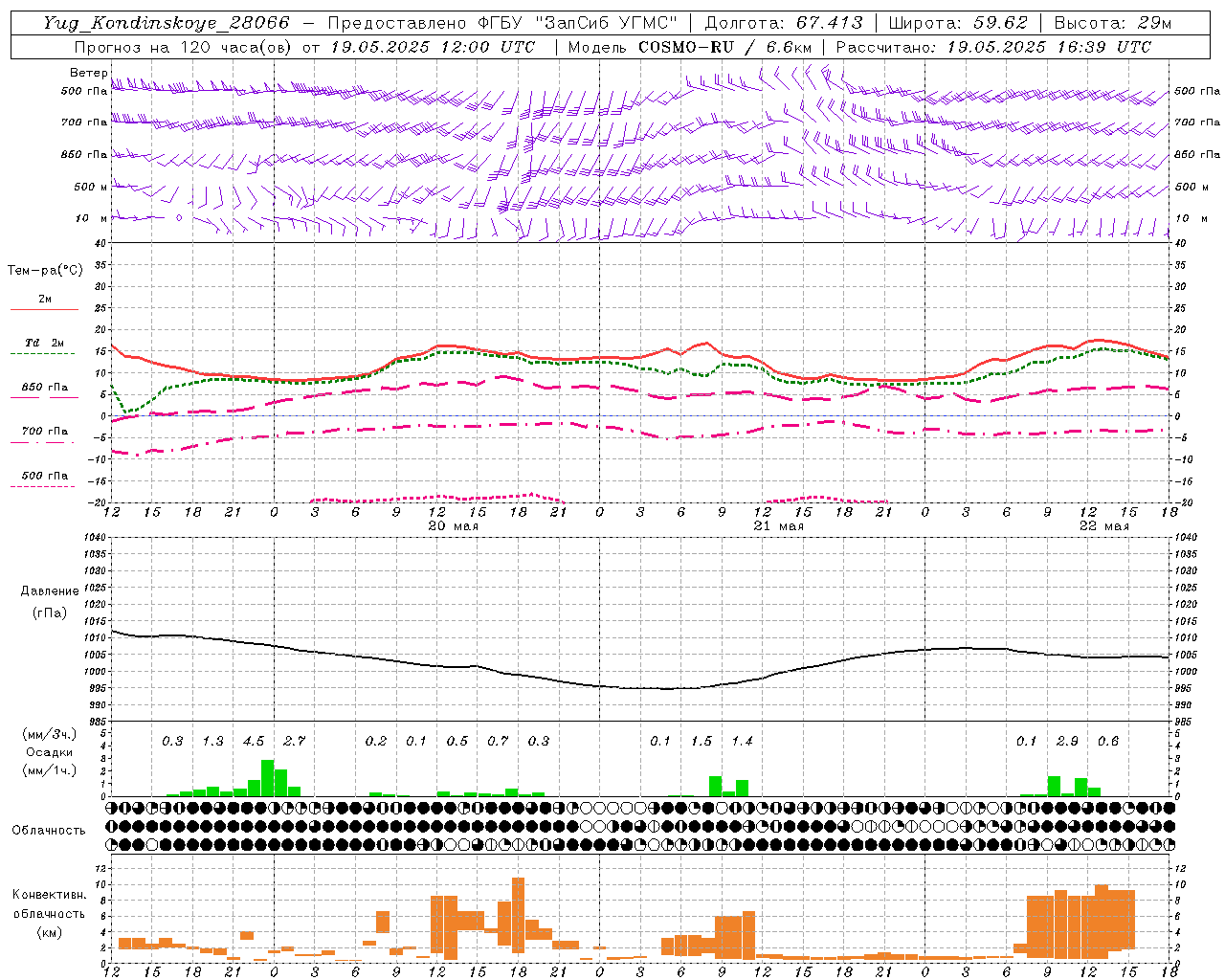This screenshot has height=980, width=1225.
Task: Click the forecast period text Прогноз на 120 часа(ов)
Action: tap(184, 47)
